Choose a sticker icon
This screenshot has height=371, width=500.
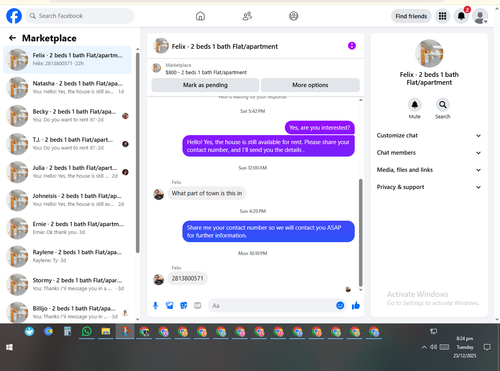[x=184, y=305]
